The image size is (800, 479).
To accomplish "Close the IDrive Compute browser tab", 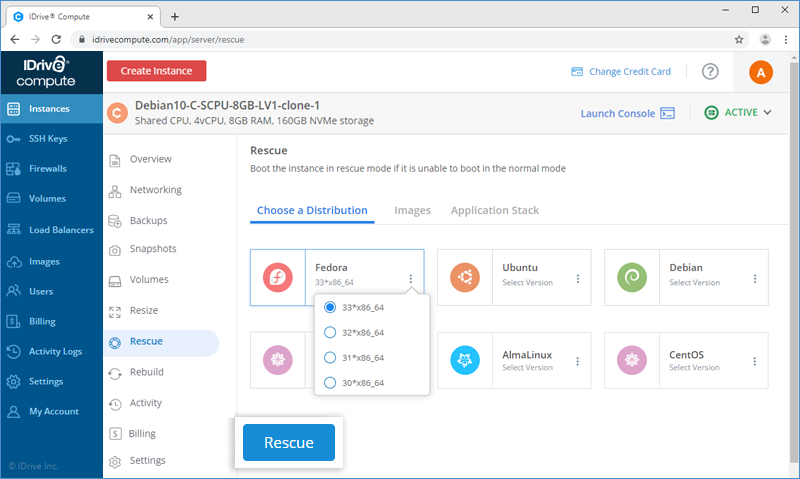I will click(150, 17).
